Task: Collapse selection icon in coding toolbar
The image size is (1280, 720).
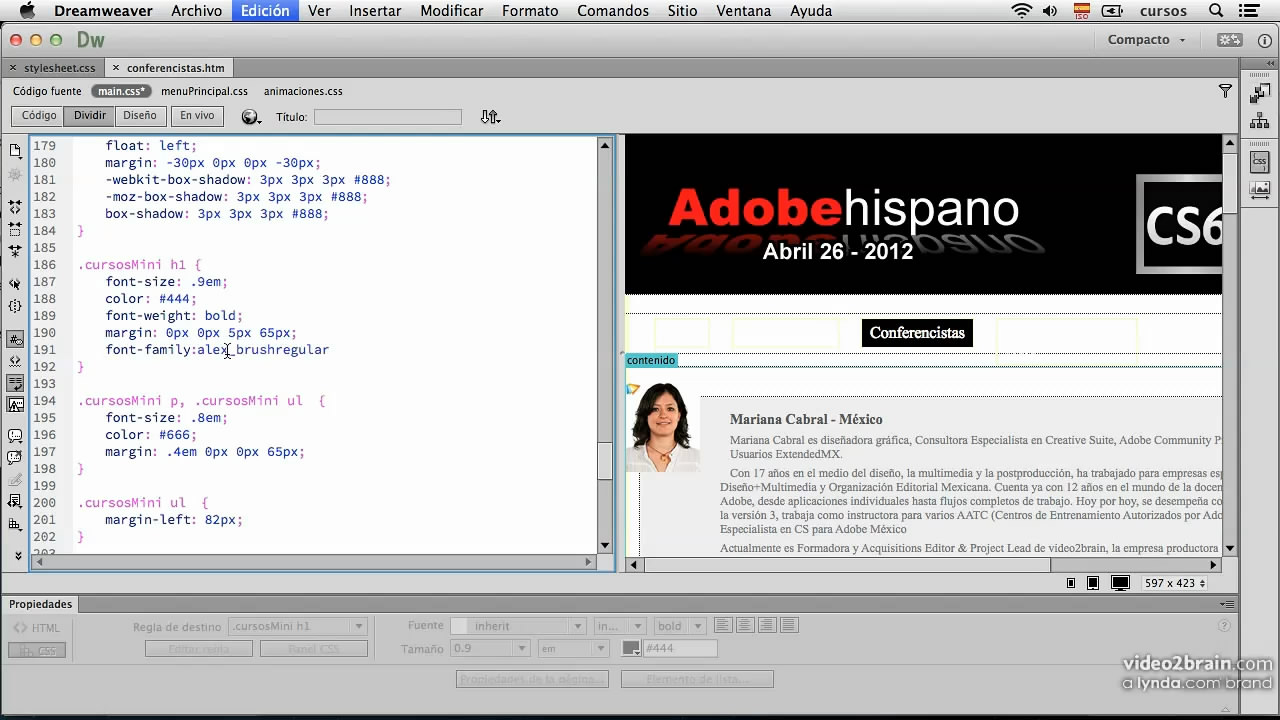Action: [x=15, y=229]
